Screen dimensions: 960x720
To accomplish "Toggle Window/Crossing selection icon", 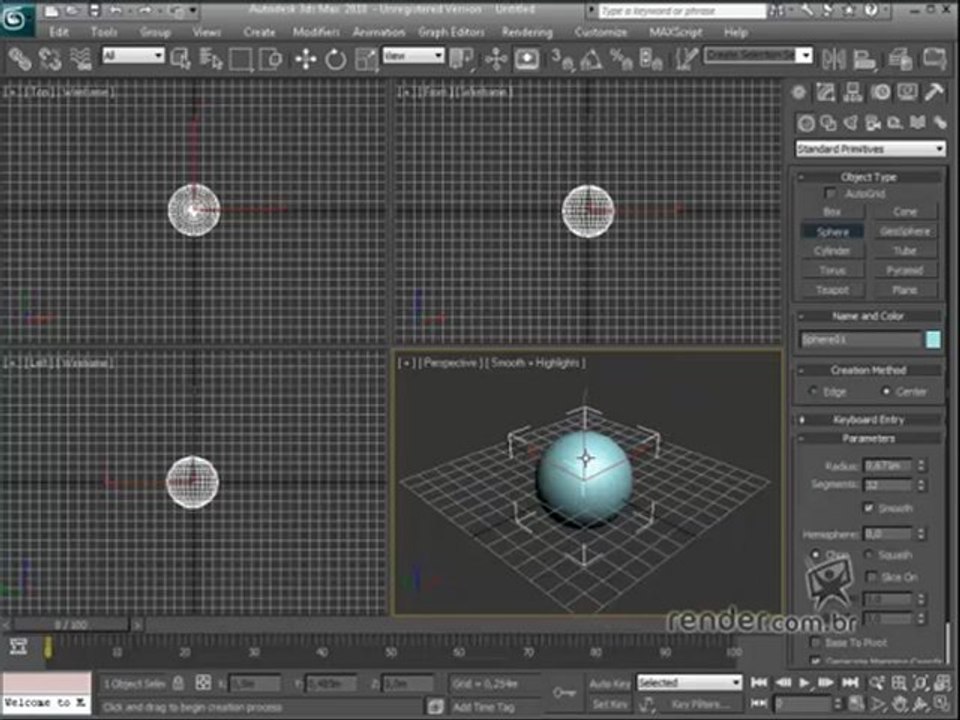I will point(271,59).
